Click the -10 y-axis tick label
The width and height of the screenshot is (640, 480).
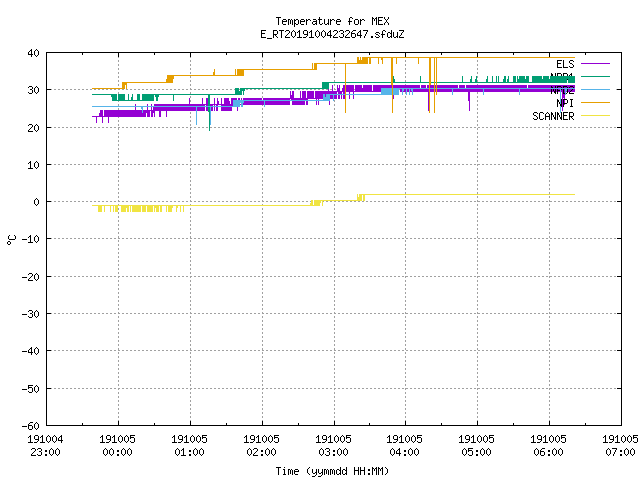pos(31,239)
